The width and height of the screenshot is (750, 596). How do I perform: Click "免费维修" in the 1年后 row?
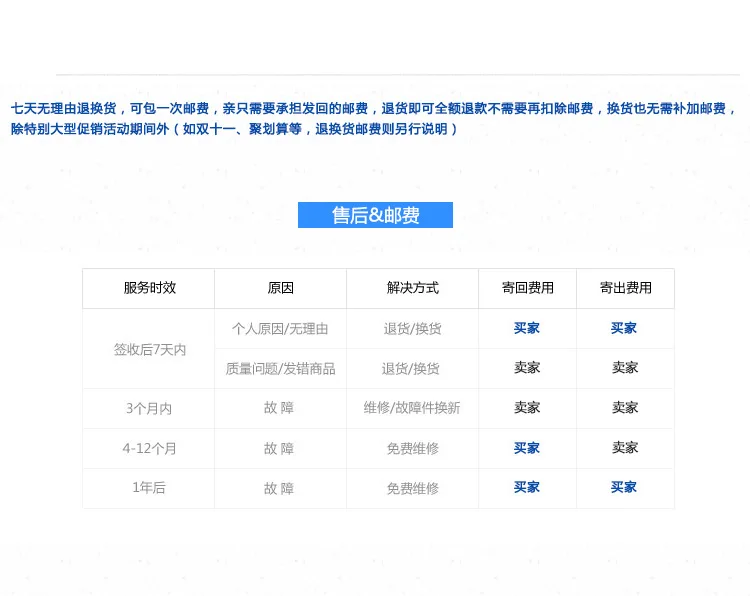point(413,488)
